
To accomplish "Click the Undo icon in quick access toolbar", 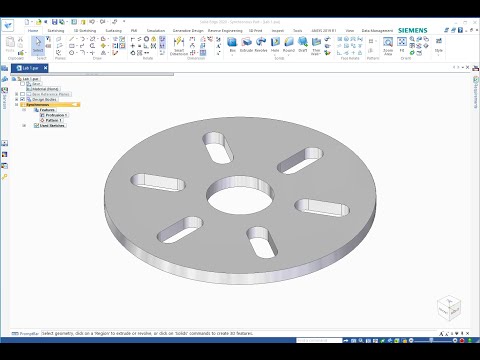I will click(92, 22).
